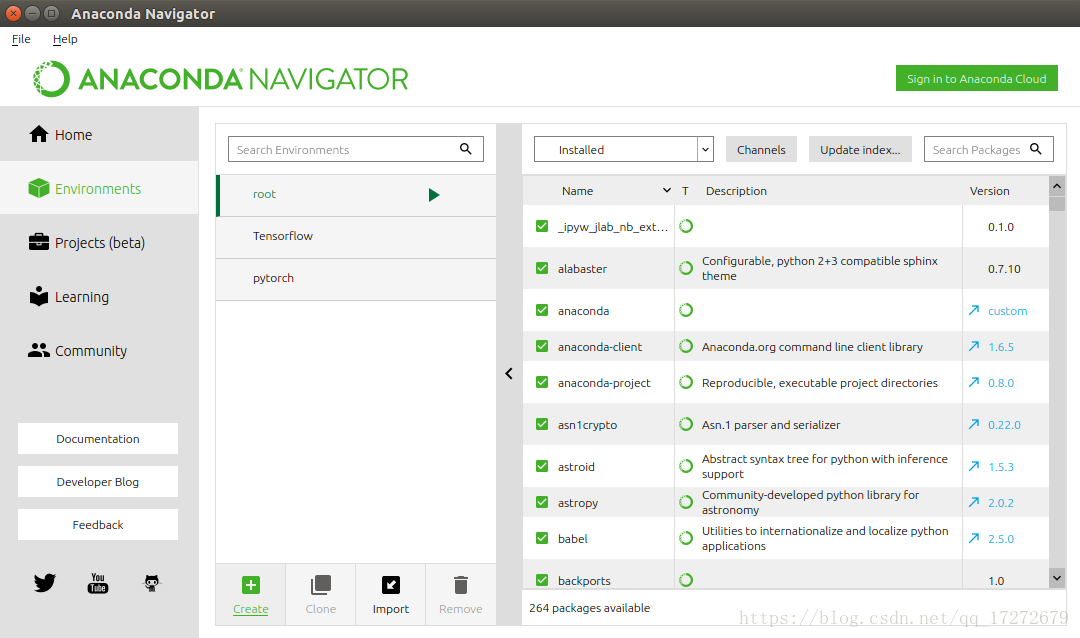Screen dimensions: 1080x638
Task: Toggle the alabaster package checkbox
Action: pyautogui.click(x=542, y=268)
